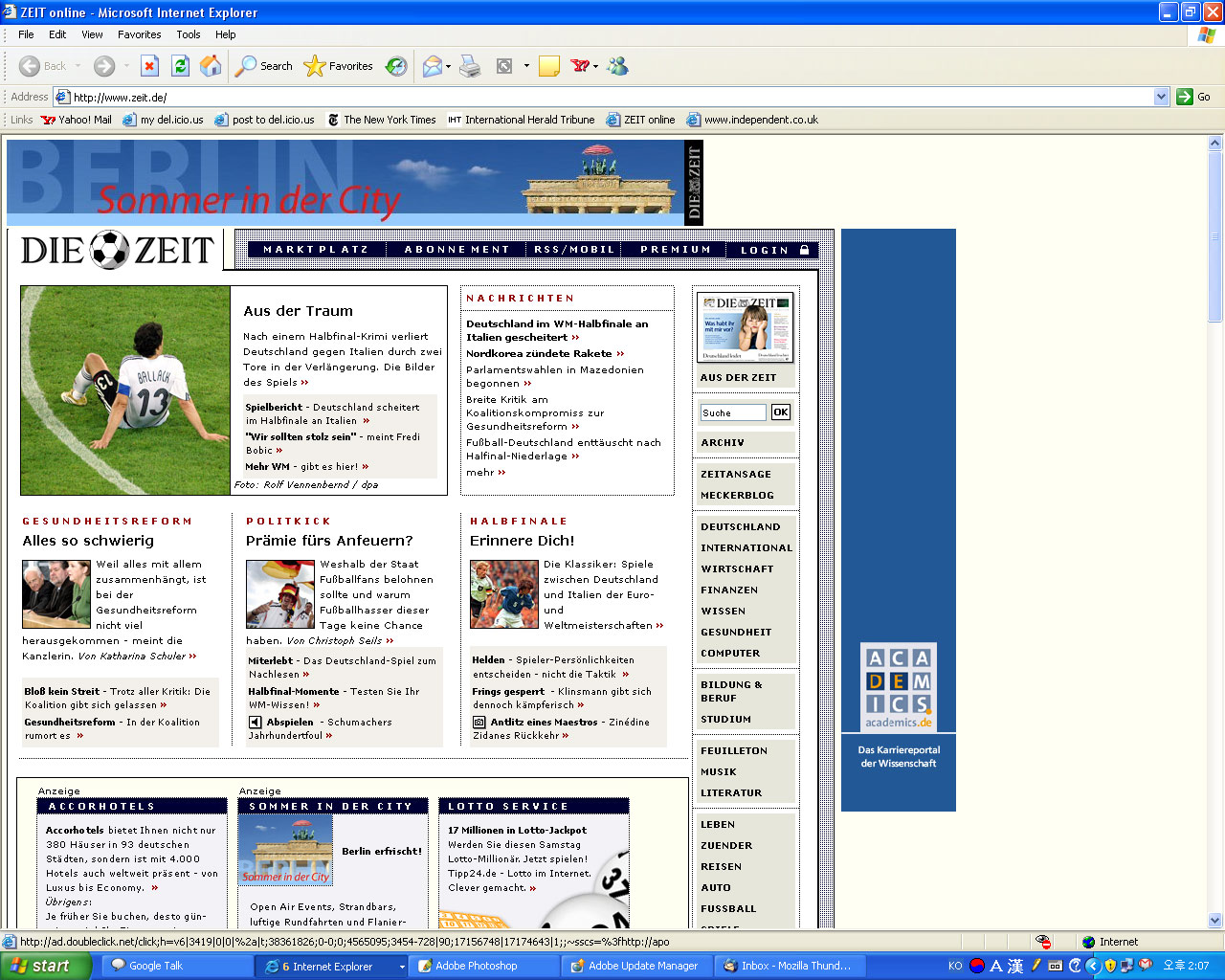1225x980 pixels.
Task: Open the Tools menu
Action: (188, 34)
